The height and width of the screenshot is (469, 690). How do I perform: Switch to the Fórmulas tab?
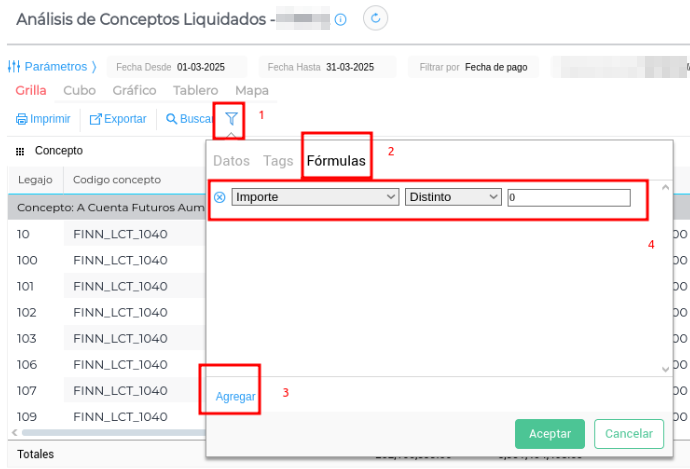(336, 160)
